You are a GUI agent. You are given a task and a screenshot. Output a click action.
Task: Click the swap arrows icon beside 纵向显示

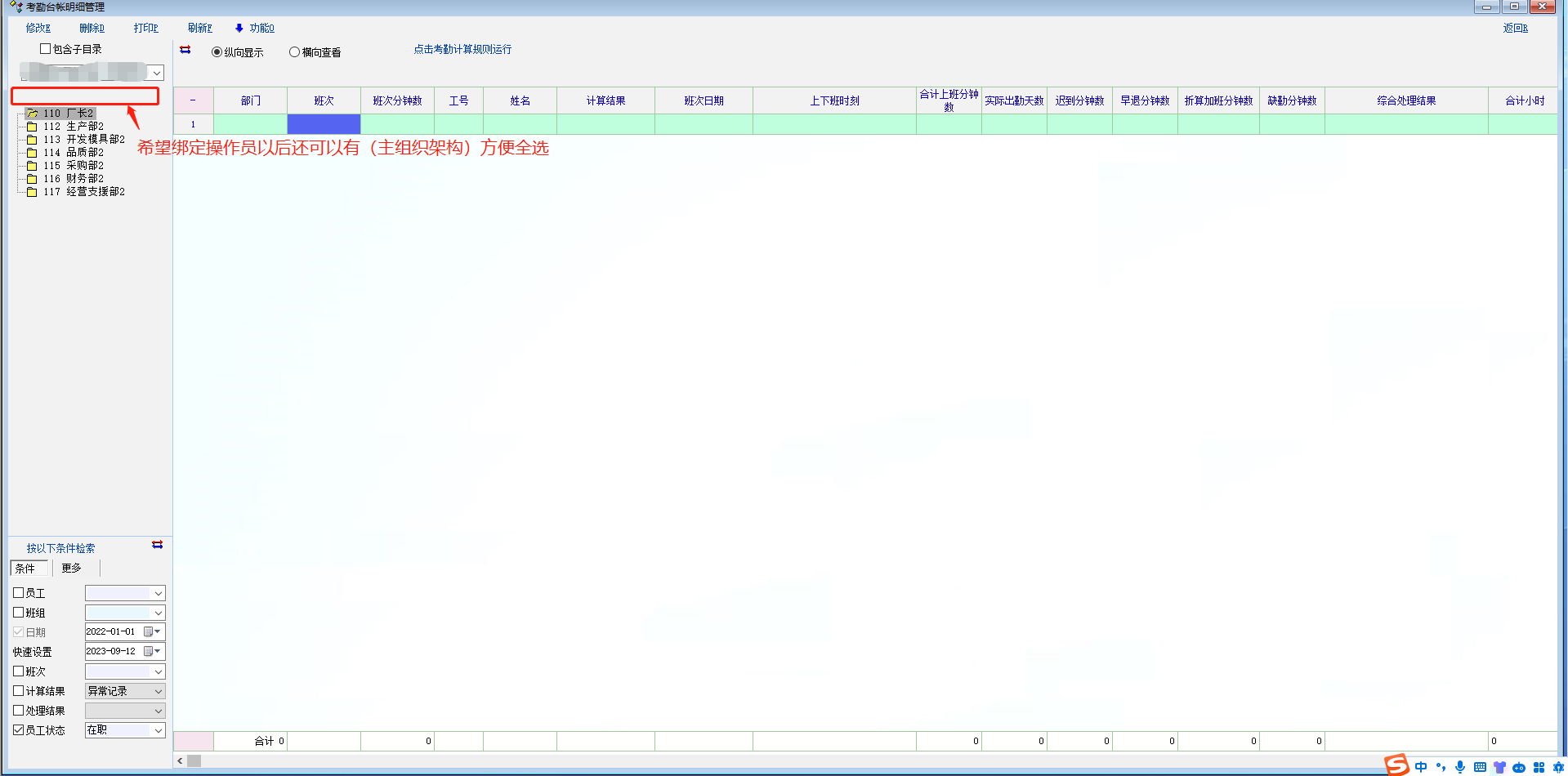coord(185,50)
